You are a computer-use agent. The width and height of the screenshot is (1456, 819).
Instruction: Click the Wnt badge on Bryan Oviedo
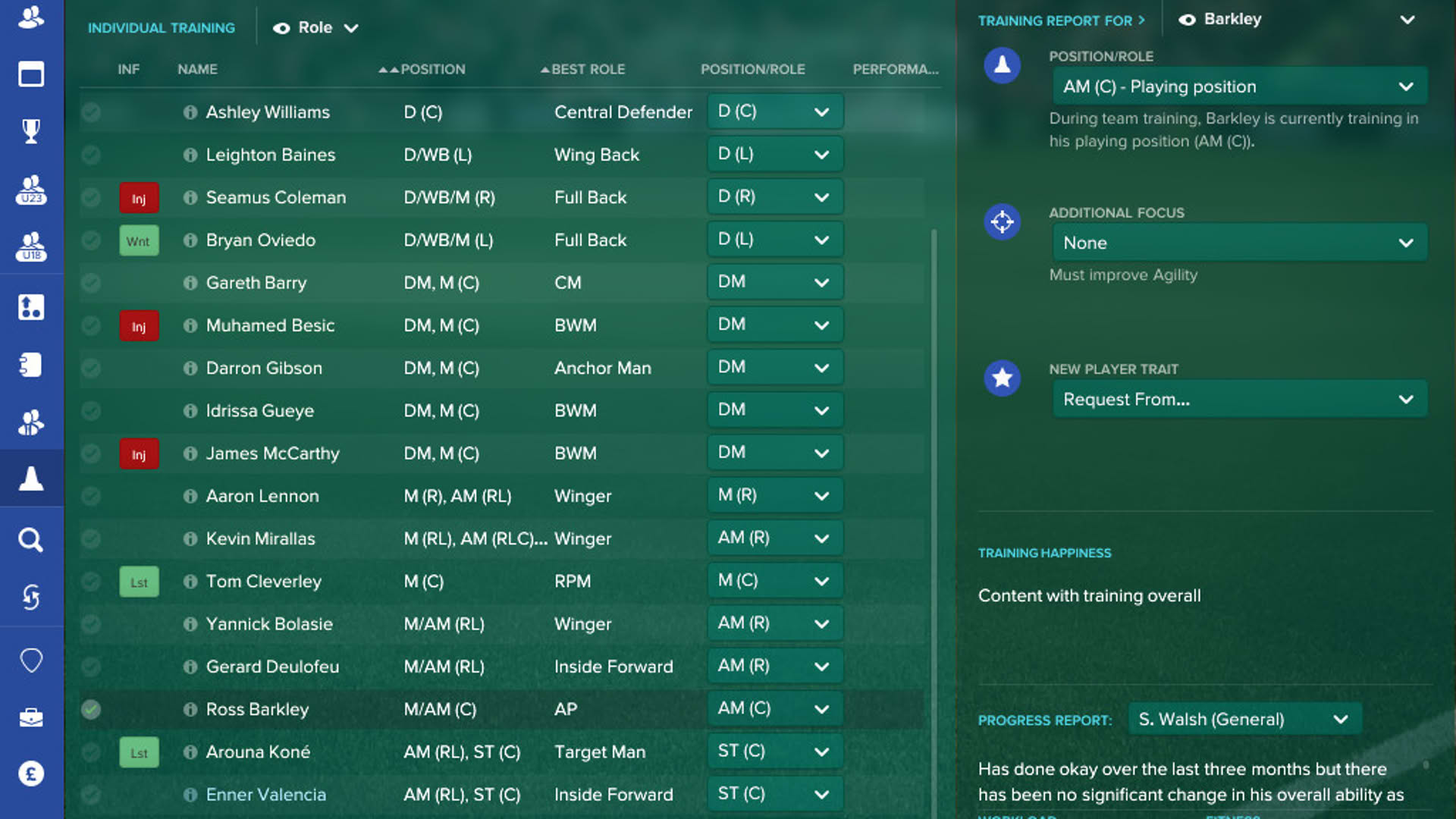coord(139,240)
